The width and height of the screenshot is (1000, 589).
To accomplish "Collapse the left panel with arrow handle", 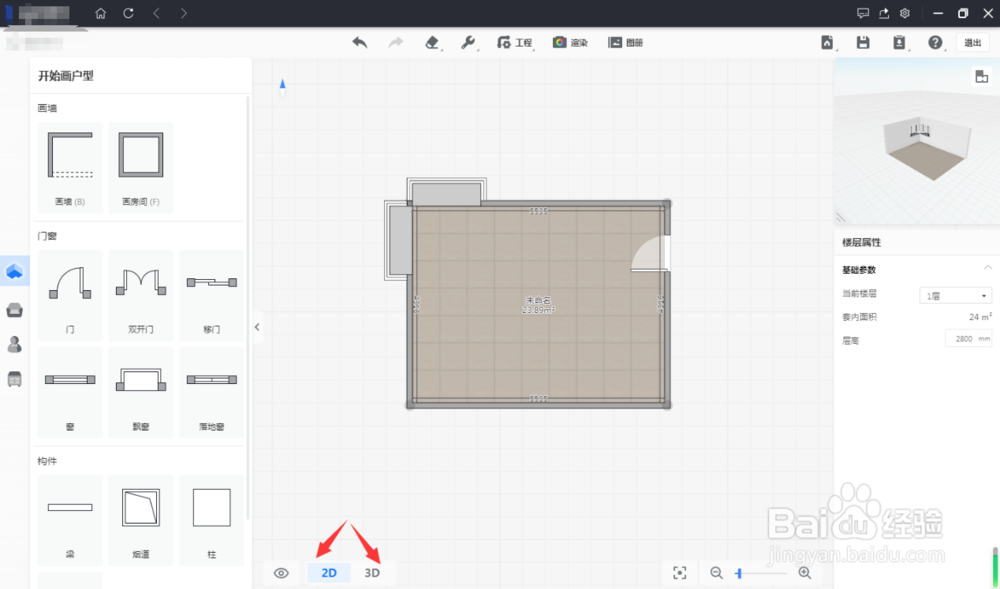I will pyautogui.click(x=257, y=327).
